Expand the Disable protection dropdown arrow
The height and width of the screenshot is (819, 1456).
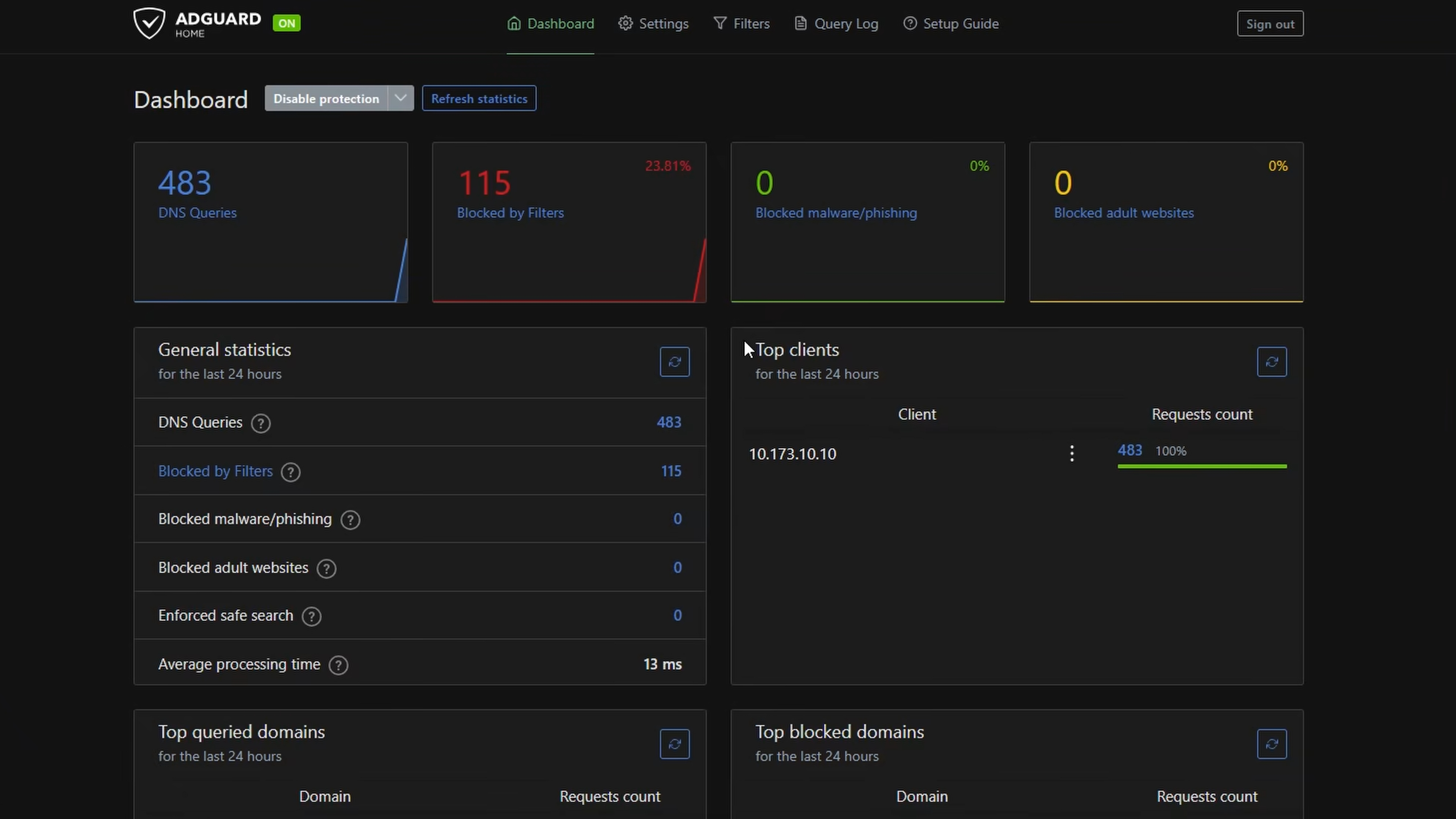point(401,98)
